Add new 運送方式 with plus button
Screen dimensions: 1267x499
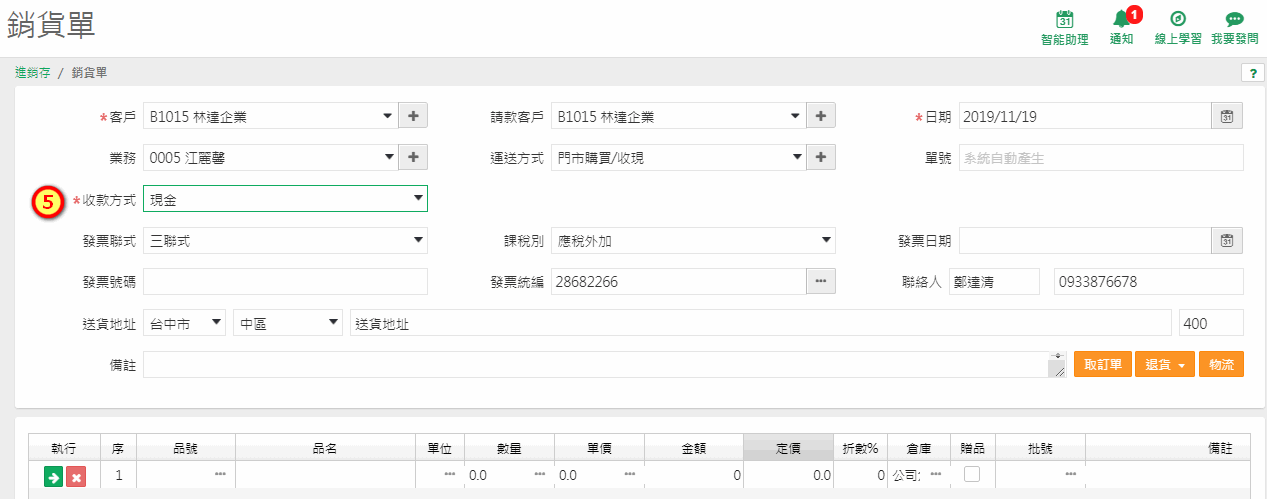pos(821,158)
